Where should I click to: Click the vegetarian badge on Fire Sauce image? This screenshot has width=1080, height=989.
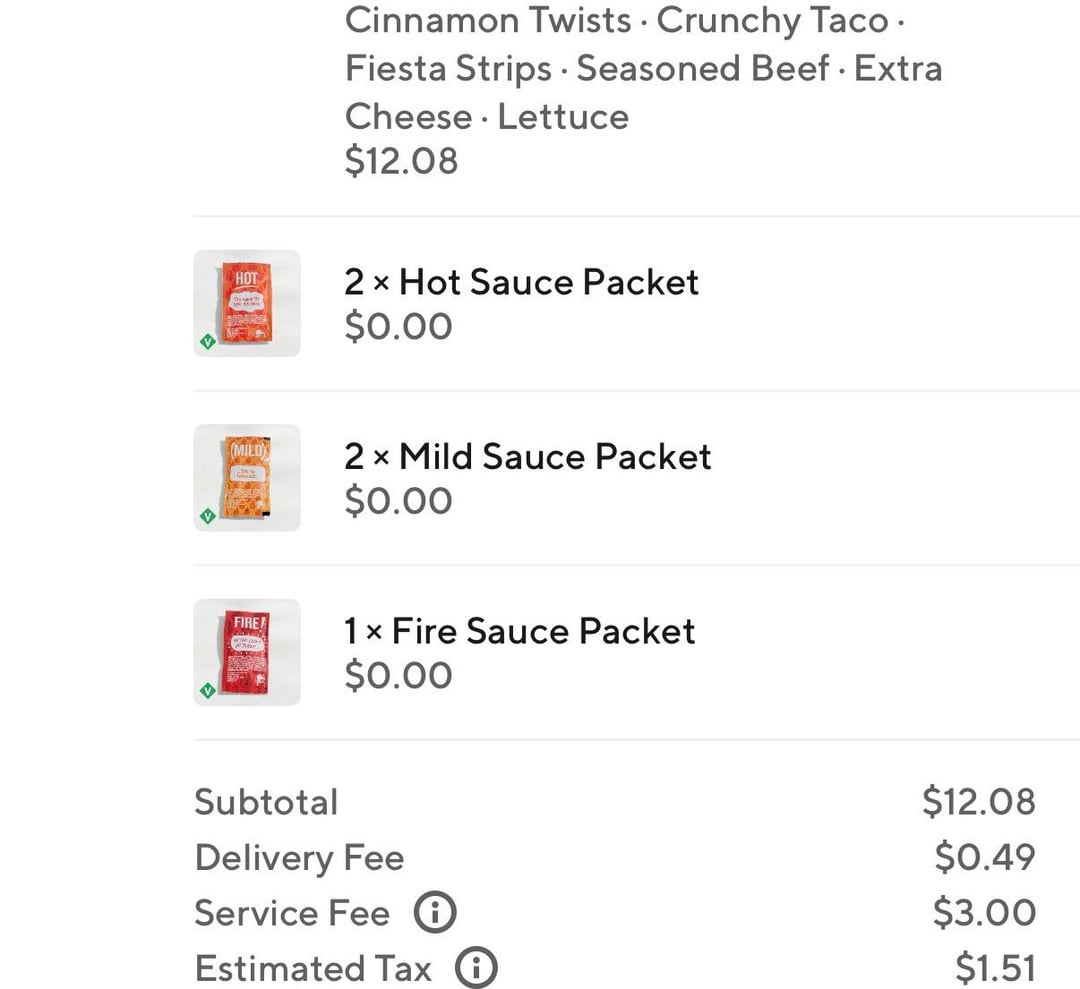tap(208, 690)
